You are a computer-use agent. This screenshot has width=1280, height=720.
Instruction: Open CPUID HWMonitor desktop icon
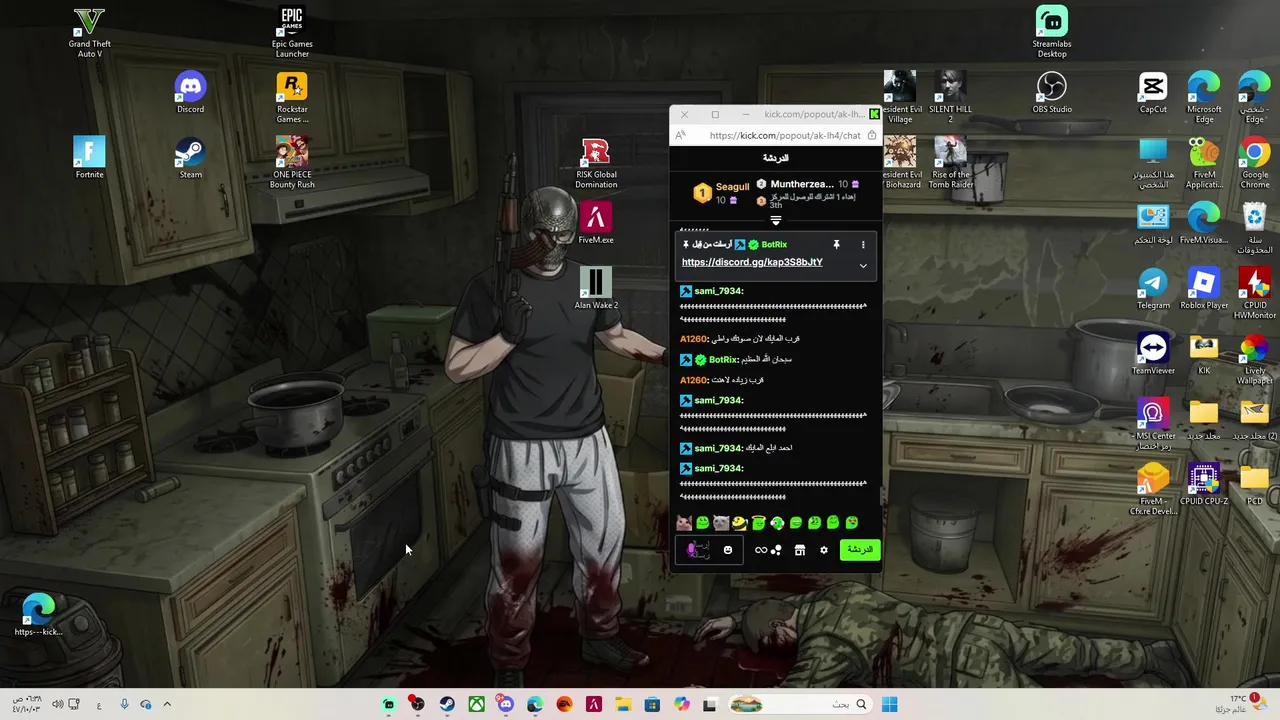click(x=1255, y=293)
